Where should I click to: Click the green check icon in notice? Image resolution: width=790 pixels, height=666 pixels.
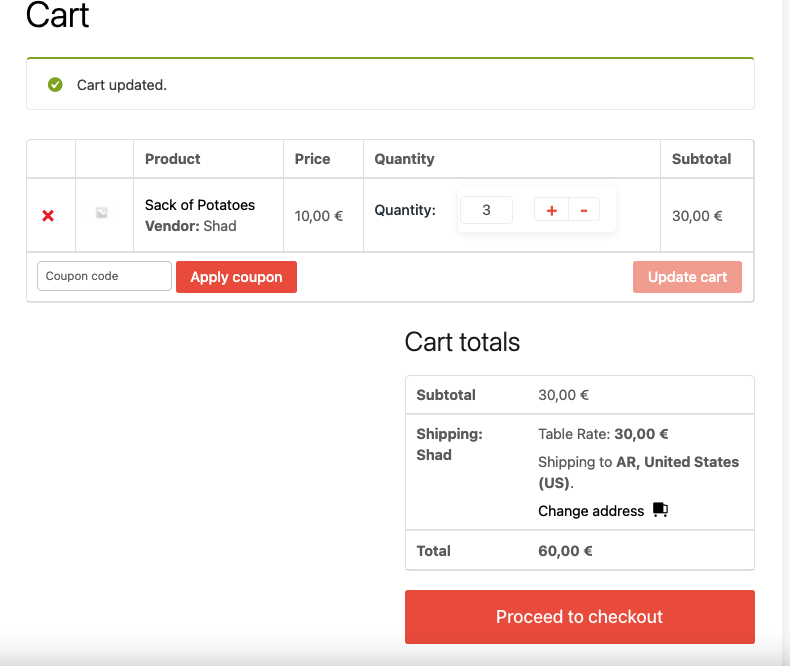tap(55, 85)
